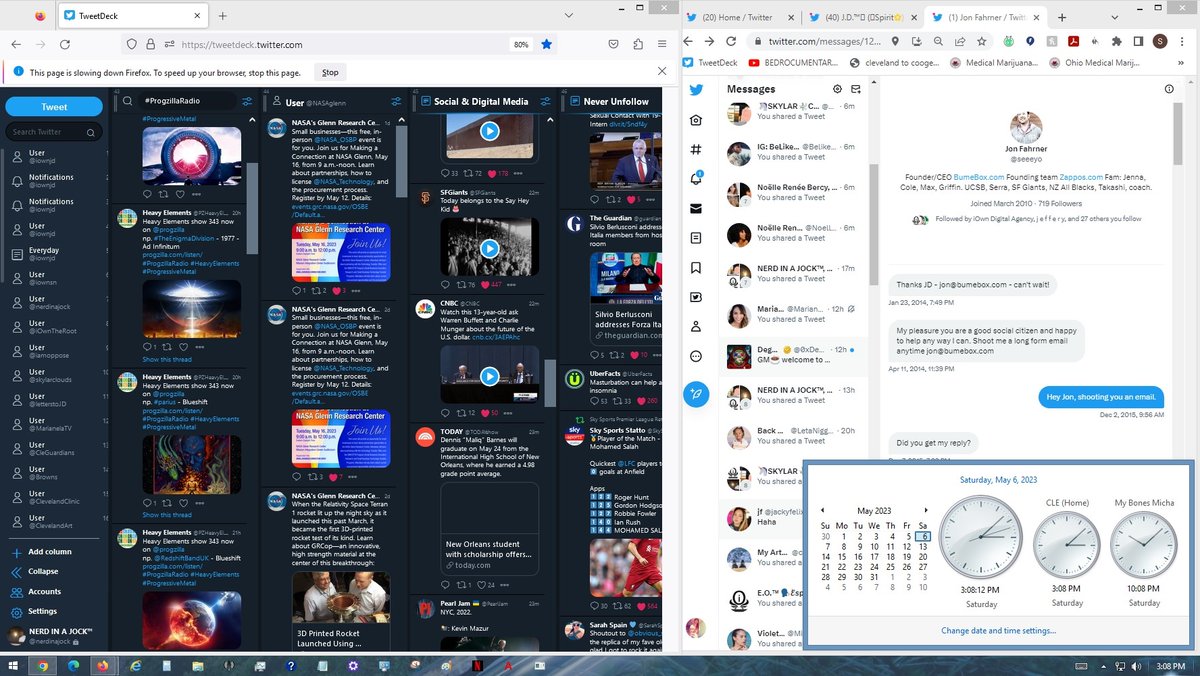Open New Orleans student scholarship link card
This screenshot has width=1200, height=676.
[x=490, y=530]
